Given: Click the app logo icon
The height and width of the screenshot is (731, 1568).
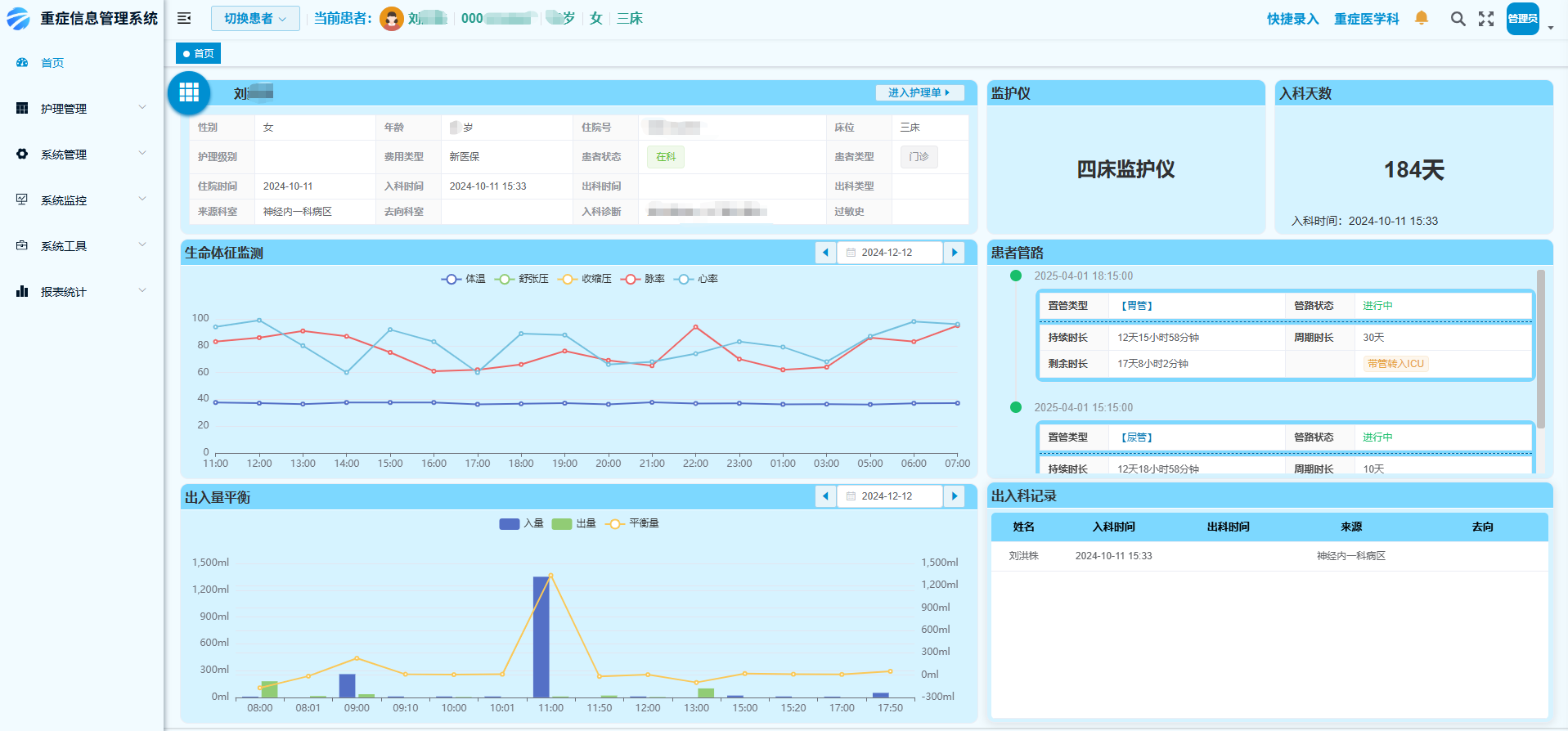Looking at the screenshot, I should tap(19, 18).
